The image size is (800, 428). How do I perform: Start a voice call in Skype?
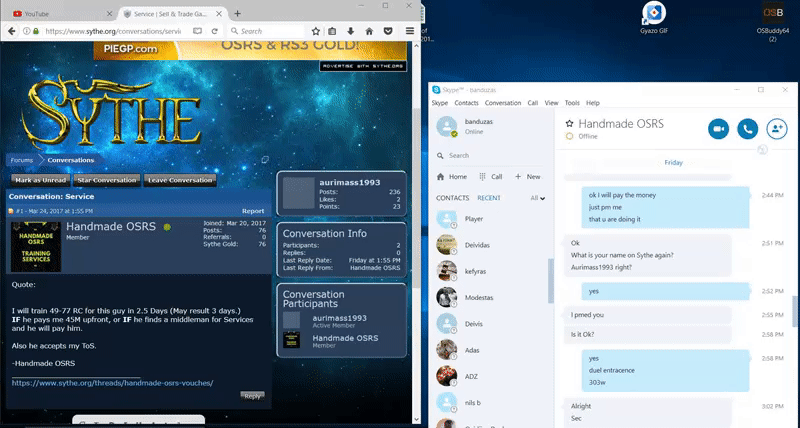(x=747, y=129)
